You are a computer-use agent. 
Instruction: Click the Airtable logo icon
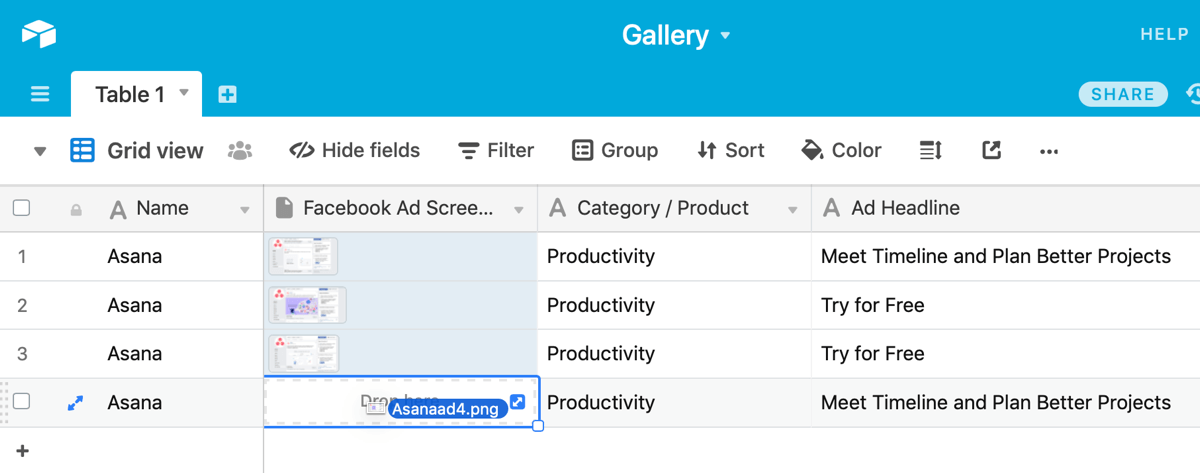pyautogui.click(x=39, y=35)
